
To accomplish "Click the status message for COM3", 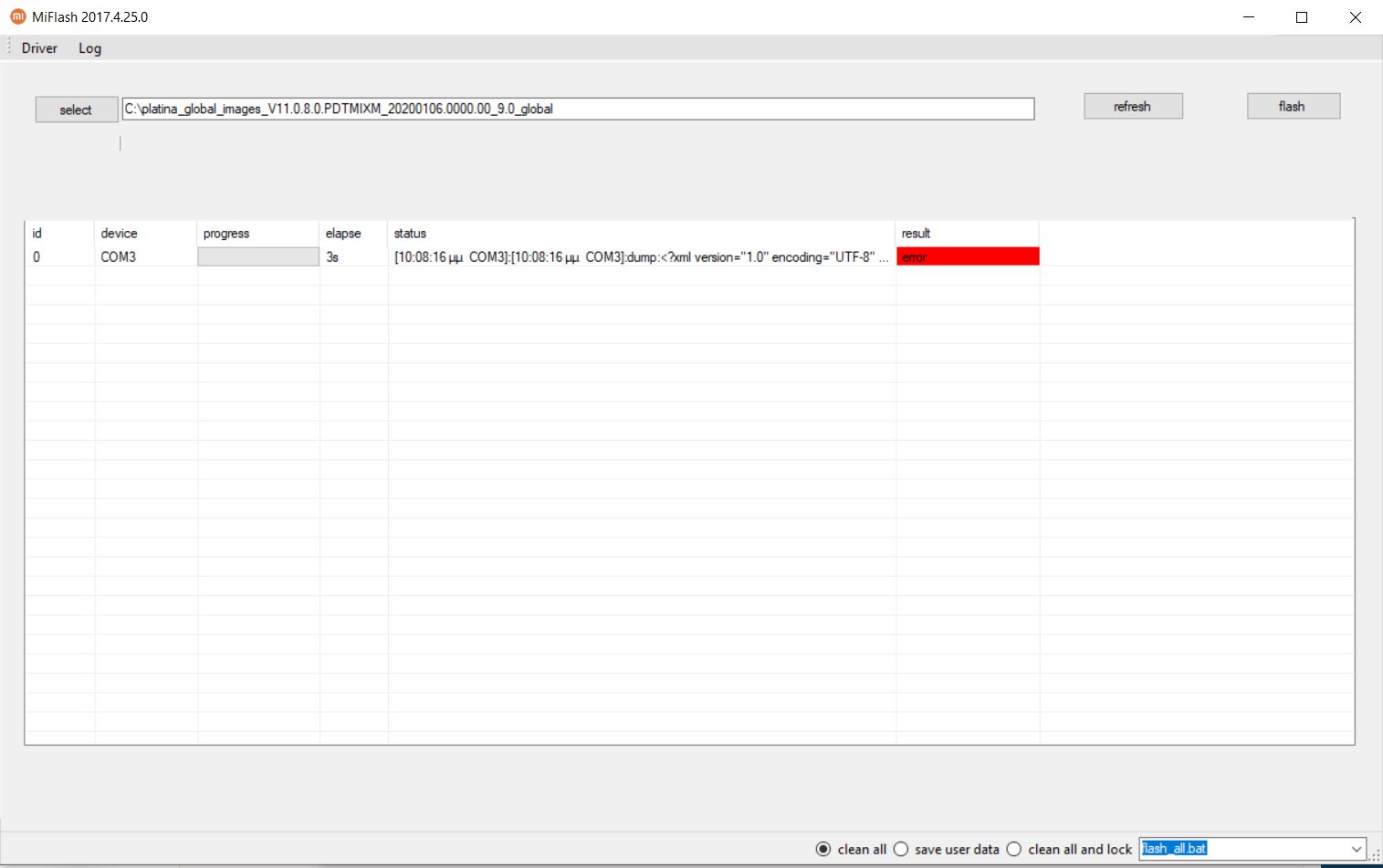I will [642, 257].
